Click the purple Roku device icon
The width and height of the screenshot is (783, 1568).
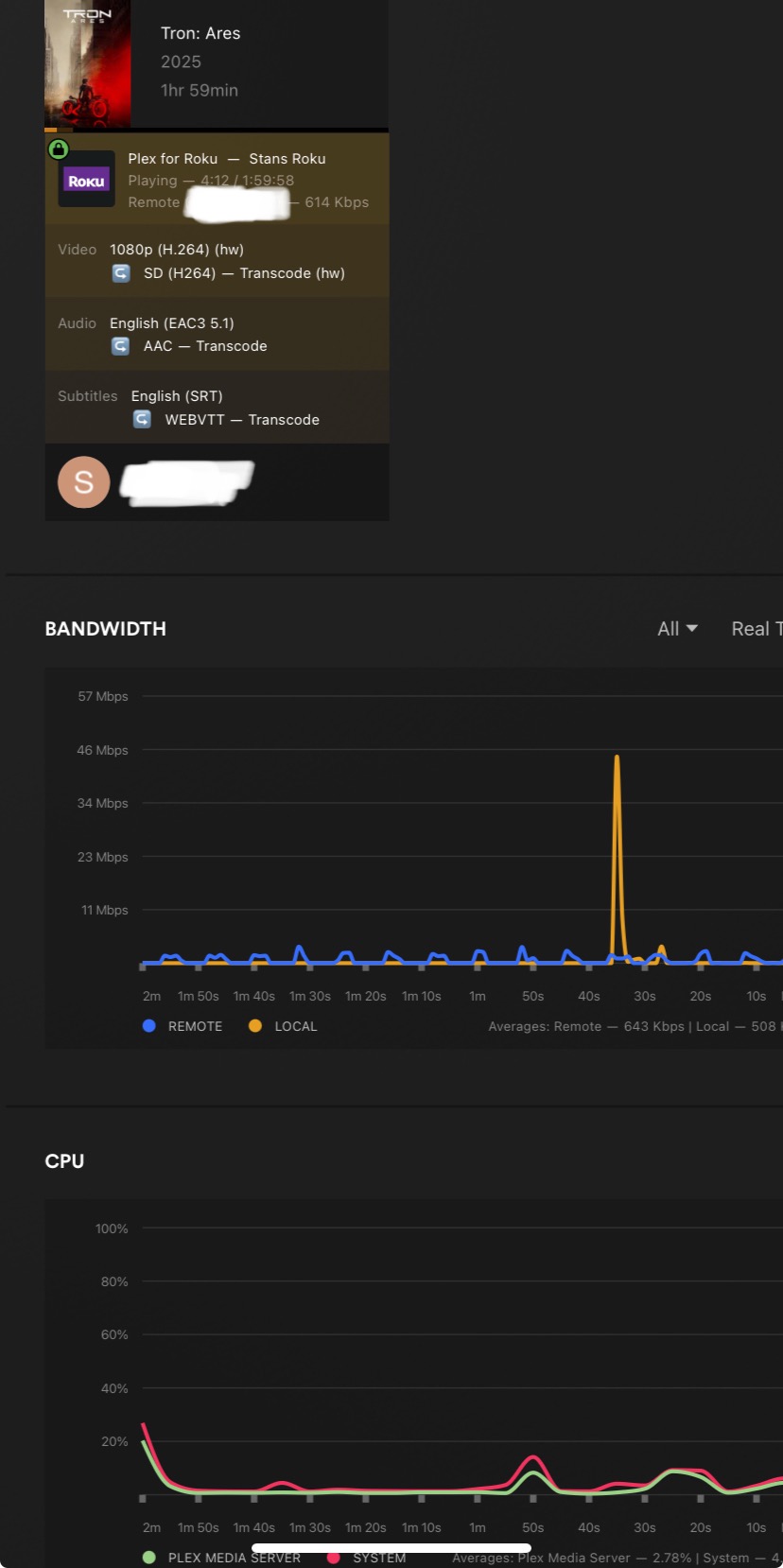pyautogui.click(x=86, y=180)
